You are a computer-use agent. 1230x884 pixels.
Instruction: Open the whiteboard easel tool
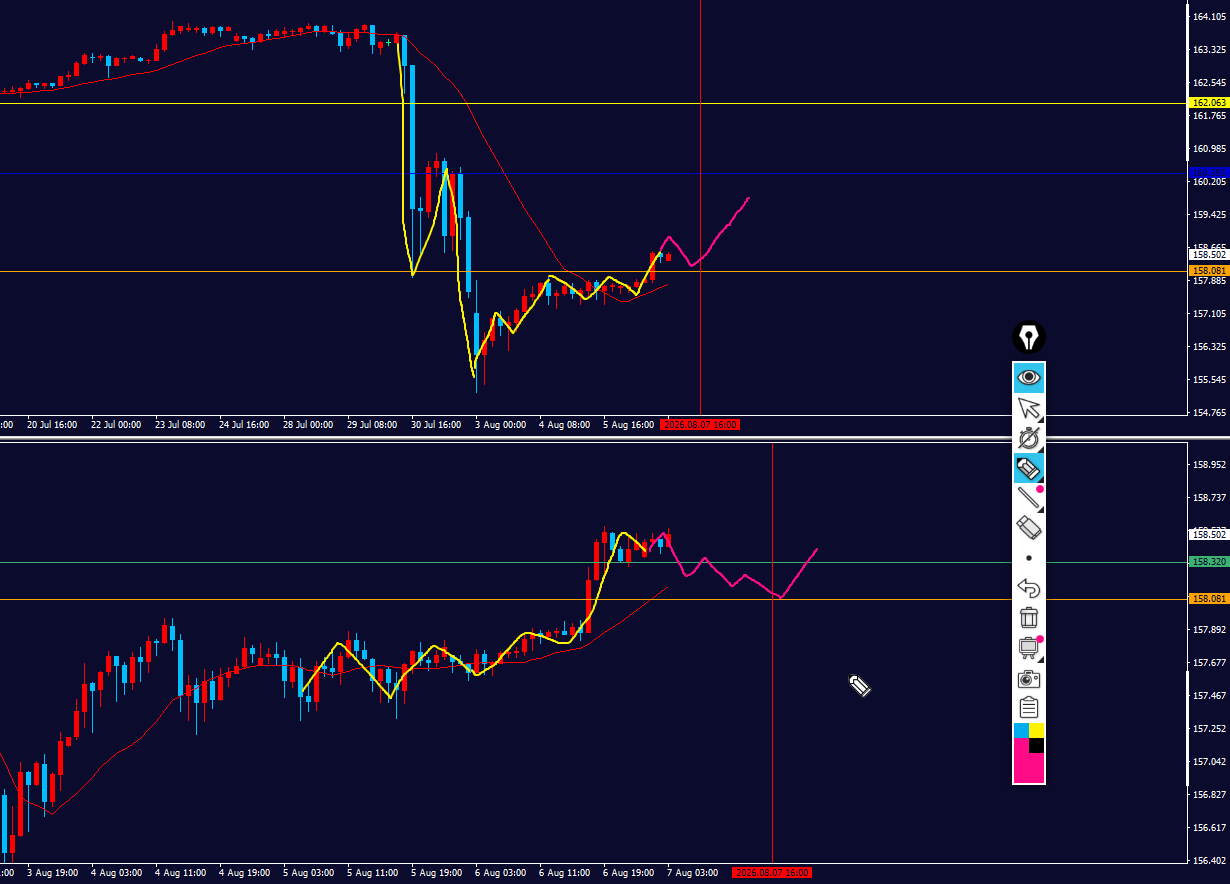(x=1029, y=648)
